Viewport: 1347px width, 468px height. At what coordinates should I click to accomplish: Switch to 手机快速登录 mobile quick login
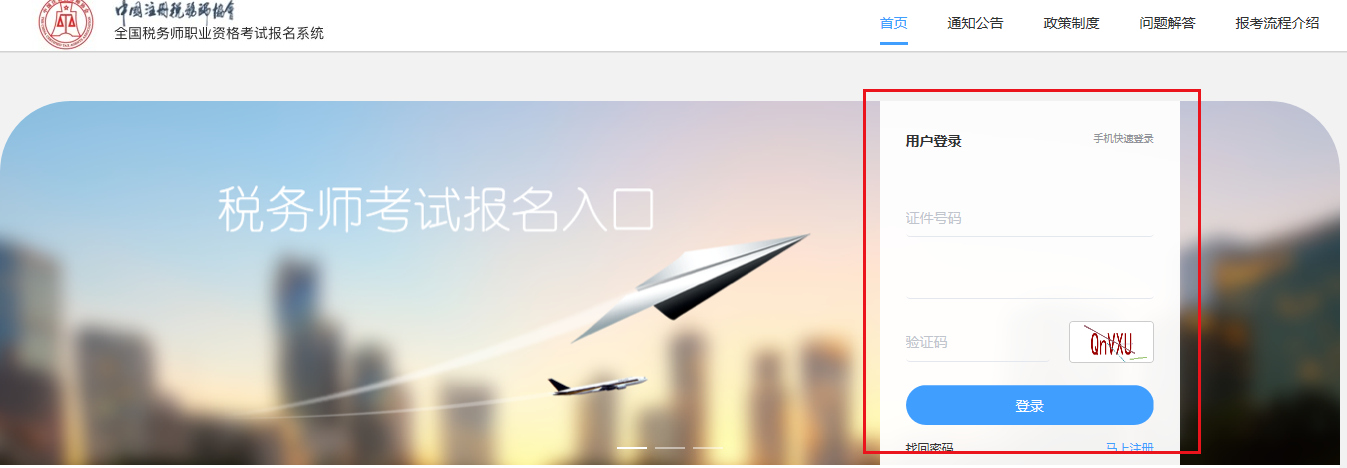point(1123,139)
